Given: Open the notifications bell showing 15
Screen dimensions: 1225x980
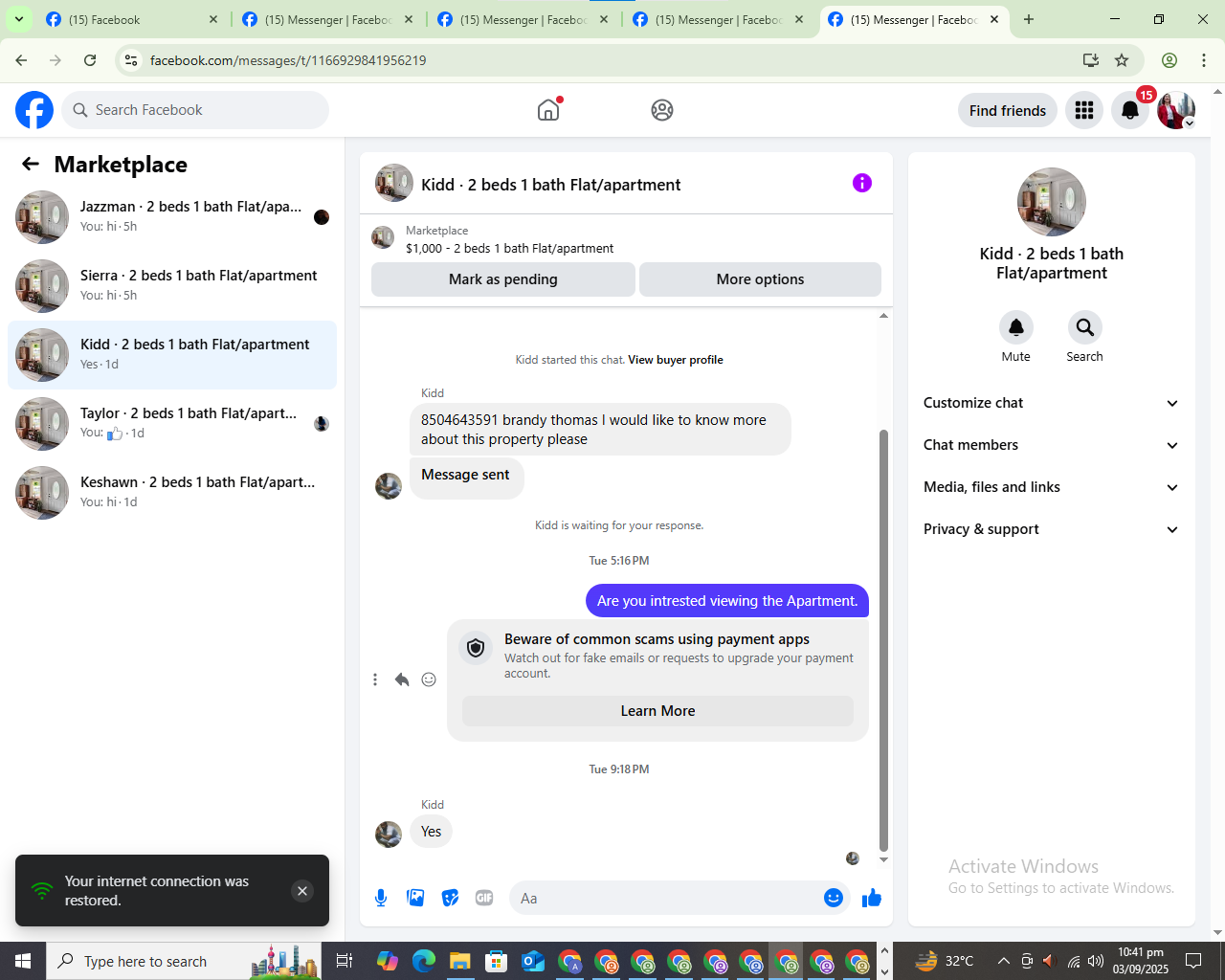Looking at the screenshot, I should (1130, 110).
